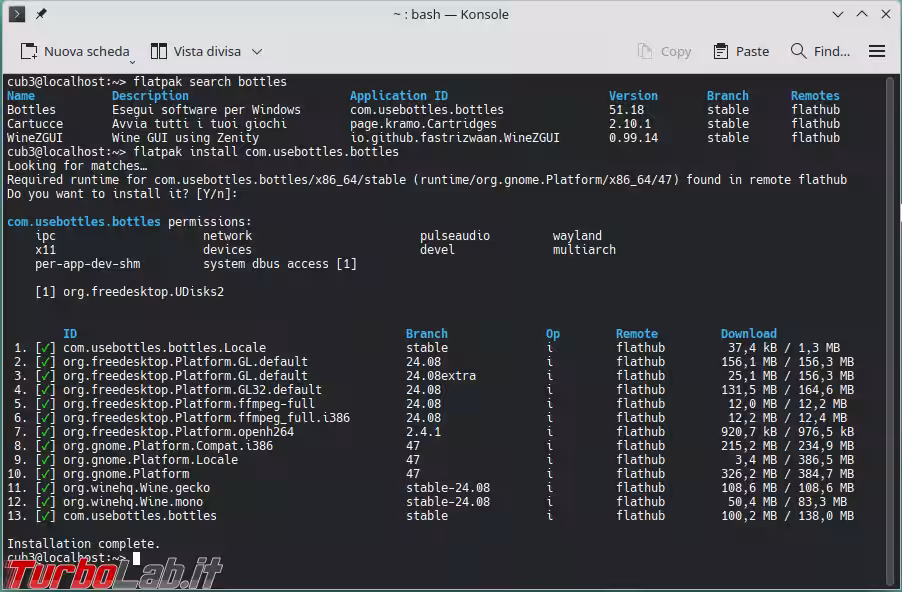Minimize Konsole using the down chevron

pyautogui.click(x=835, y=14)
